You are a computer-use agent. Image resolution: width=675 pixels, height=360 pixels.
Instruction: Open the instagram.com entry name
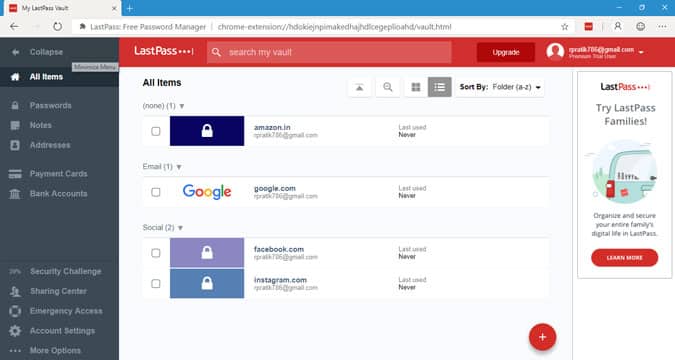pyautogui.click(x=280, y=280)
